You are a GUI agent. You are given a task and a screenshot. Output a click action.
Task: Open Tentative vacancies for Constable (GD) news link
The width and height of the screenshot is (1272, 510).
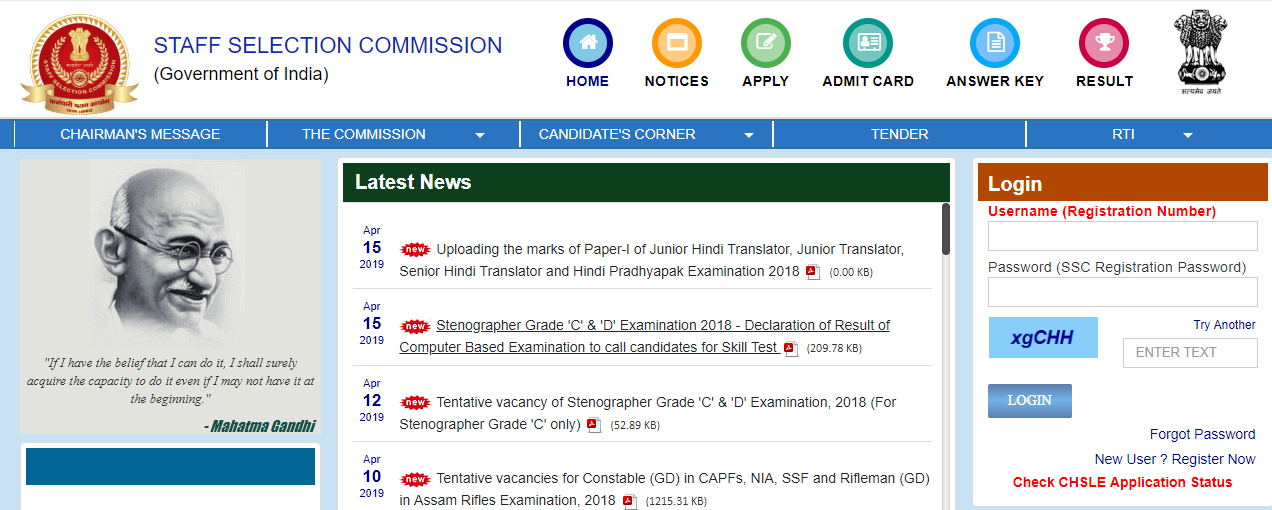[x=664, y=489]
